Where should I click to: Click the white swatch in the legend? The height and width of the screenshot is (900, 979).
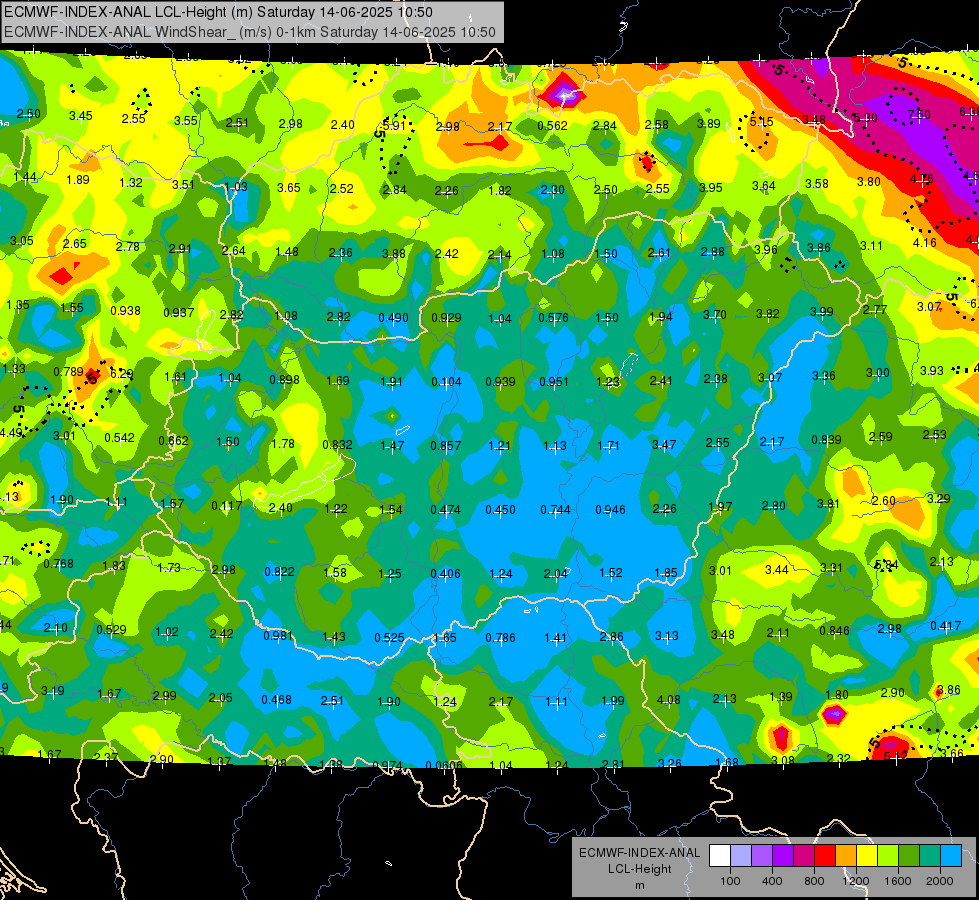tap(720, 856)
